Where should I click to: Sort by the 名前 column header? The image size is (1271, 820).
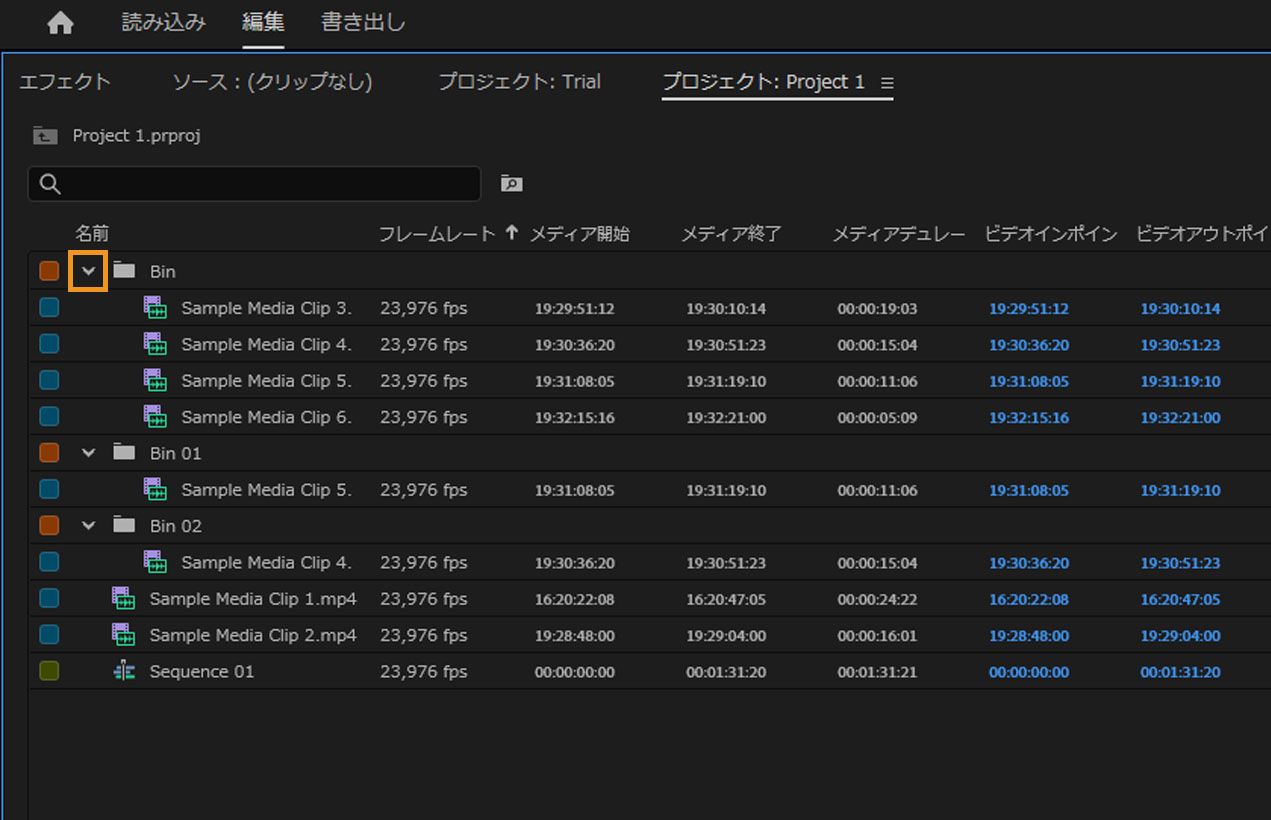coord(92,234)
